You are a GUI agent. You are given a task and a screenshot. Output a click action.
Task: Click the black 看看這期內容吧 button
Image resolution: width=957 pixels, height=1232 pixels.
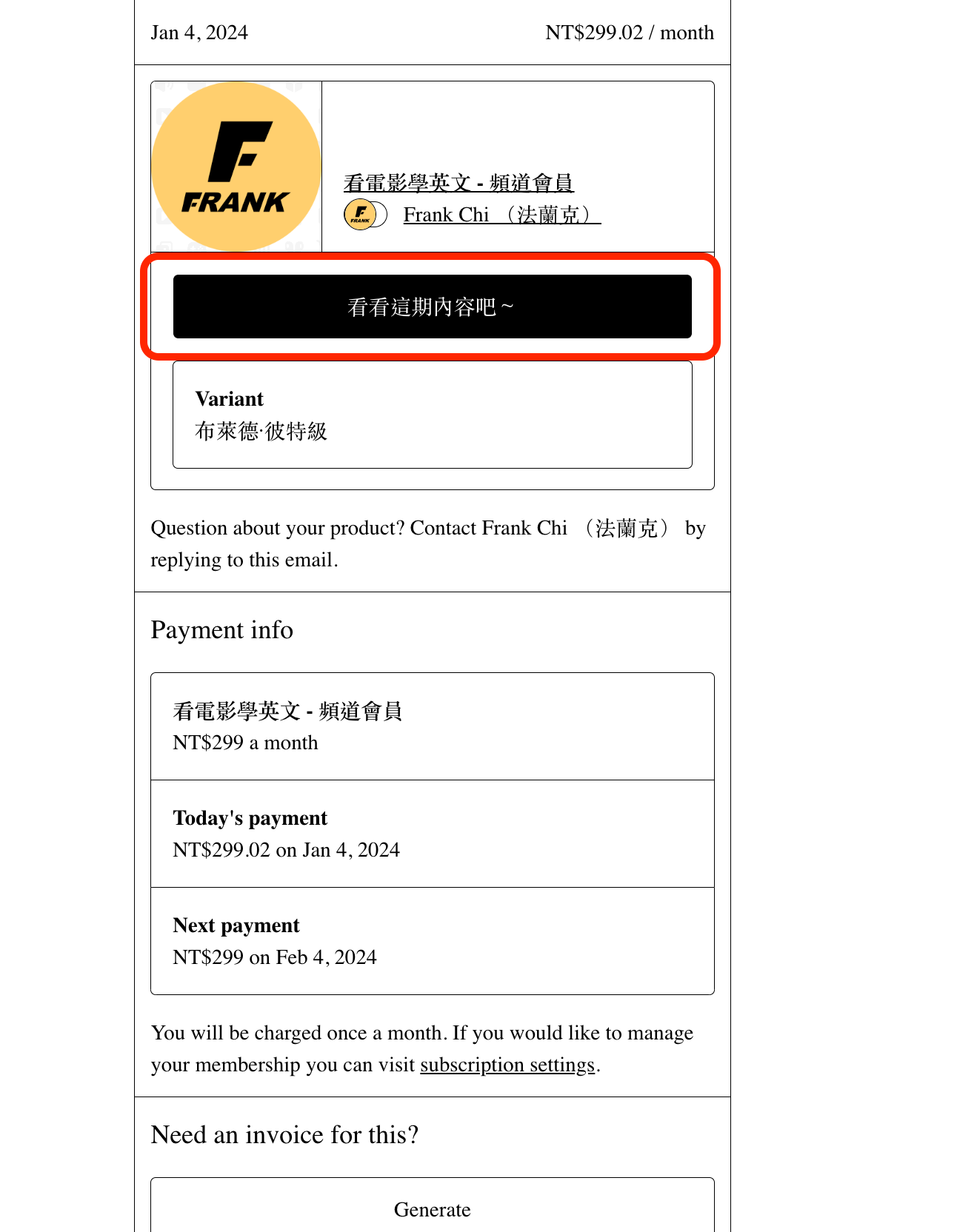(x=433, y=307)
